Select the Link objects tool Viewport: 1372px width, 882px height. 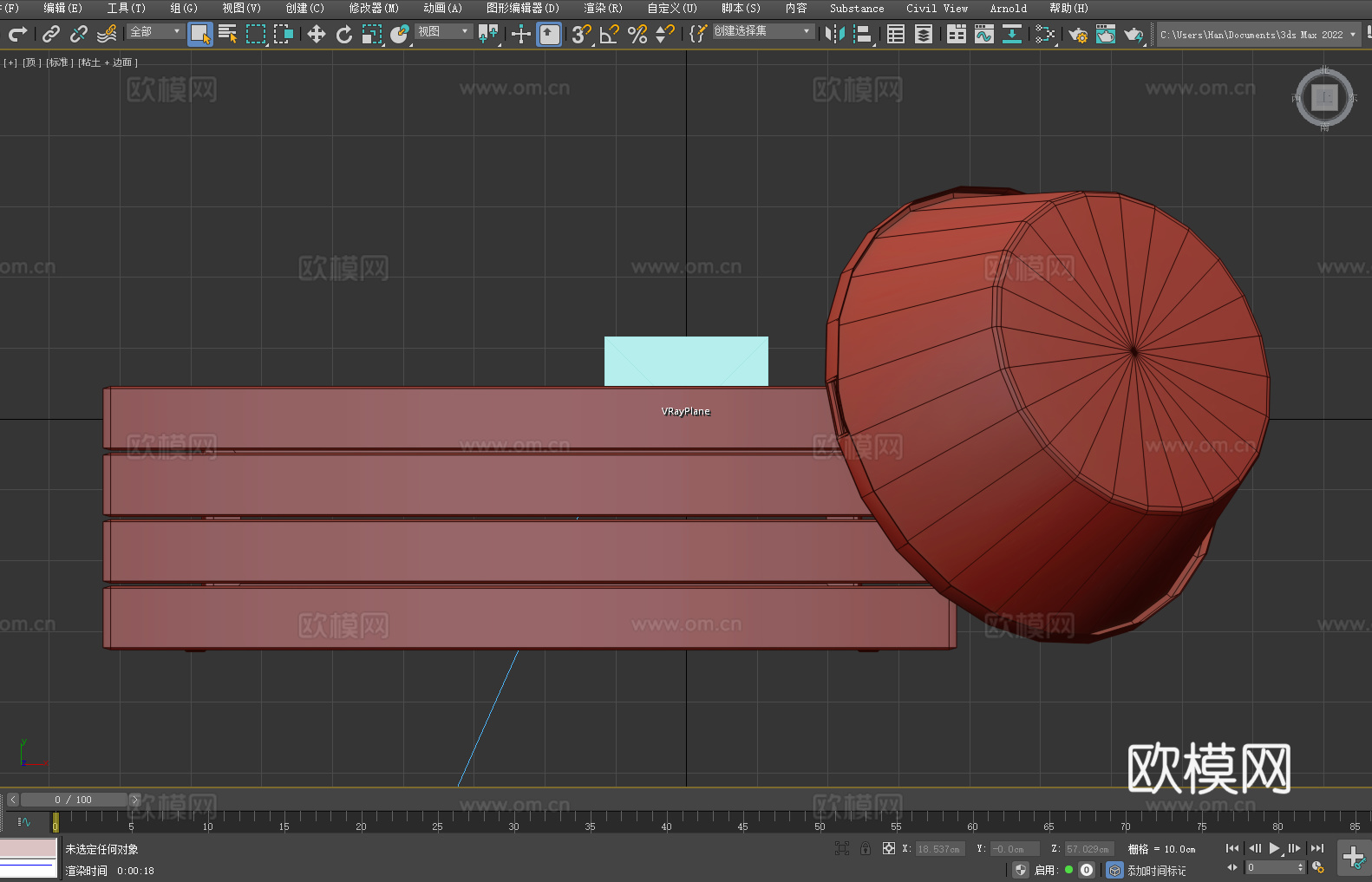pyautogui.click(x=51, y=34)
